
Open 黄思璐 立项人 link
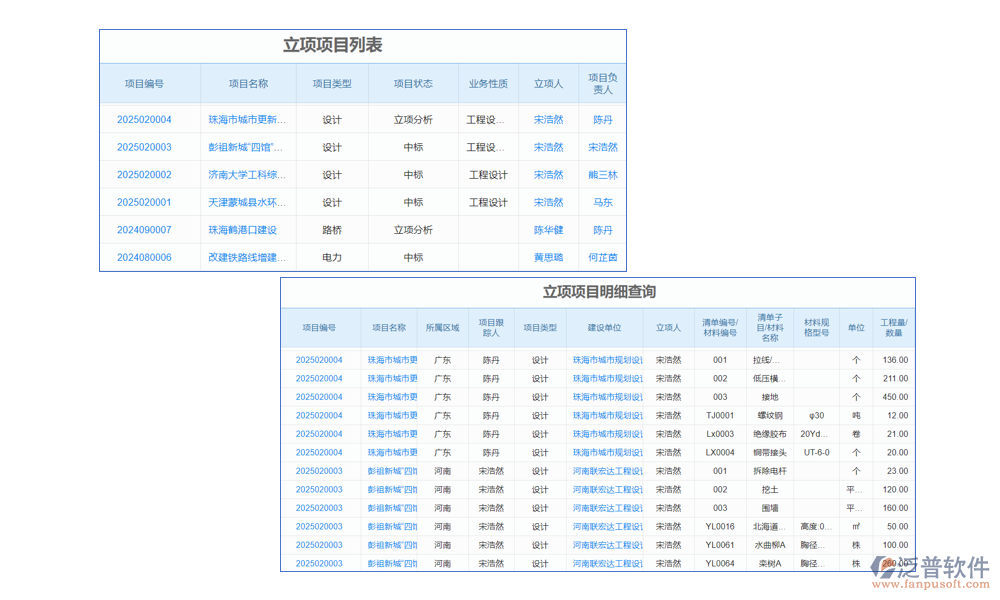click(547, 257)
